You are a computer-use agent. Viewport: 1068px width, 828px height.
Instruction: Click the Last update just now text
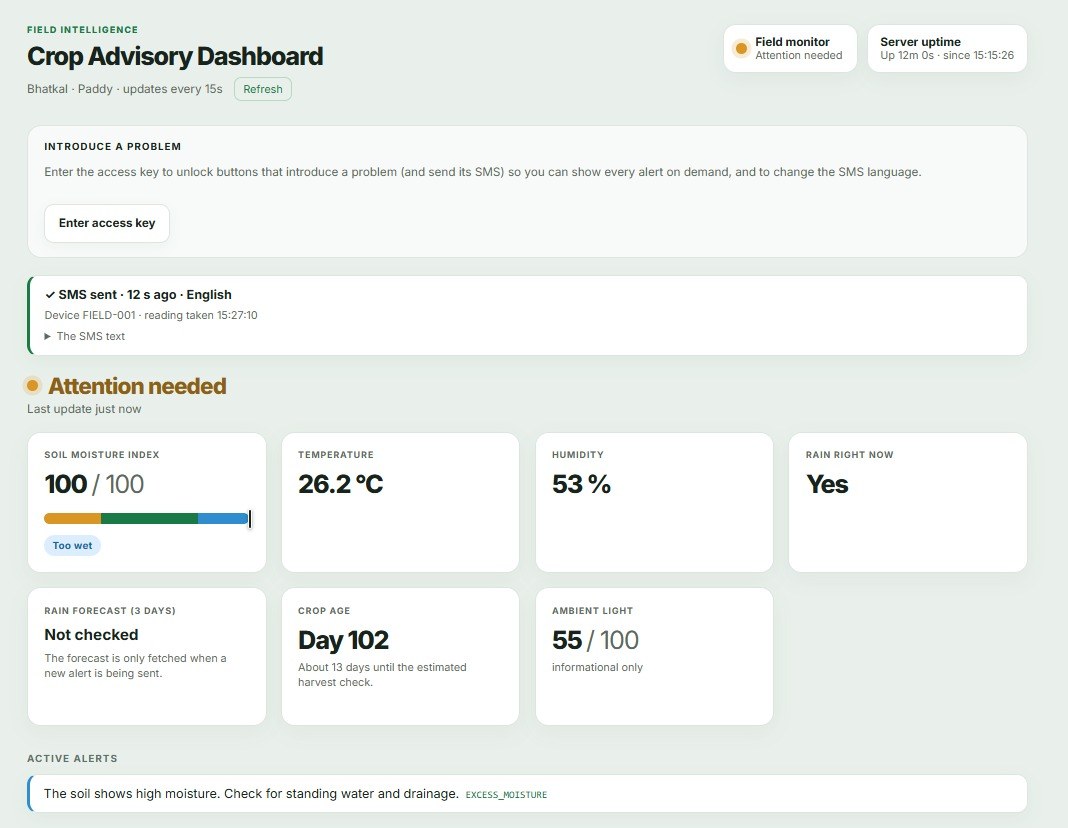tap(84, 409)
